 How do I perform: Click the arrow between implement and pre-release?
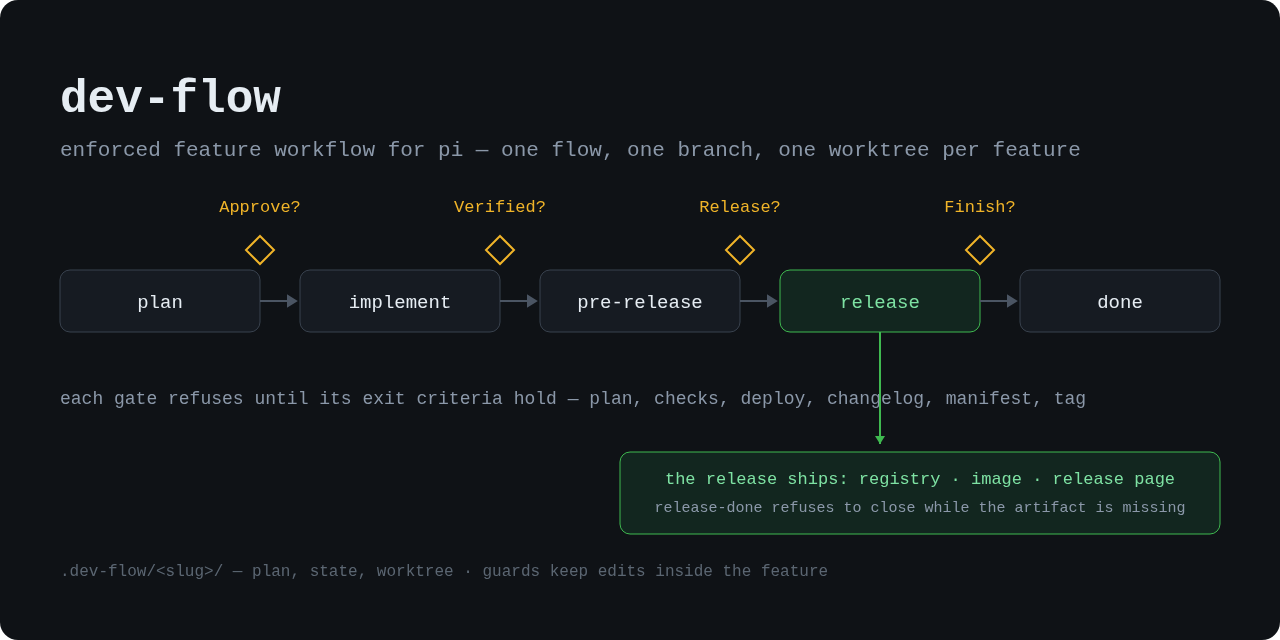[519, 301]
